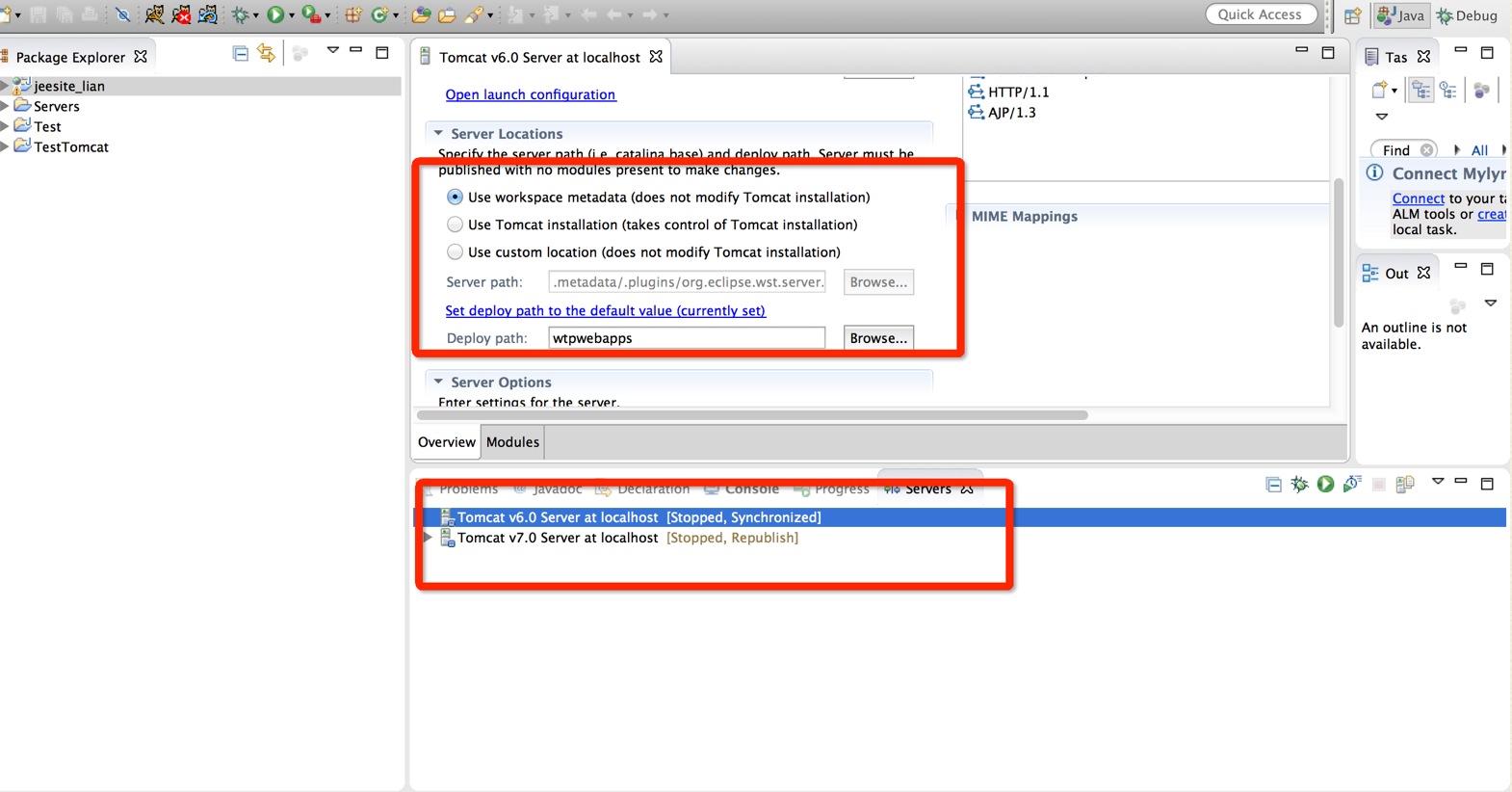Open the Progress tab
1512x792 pixels.
[x=832, y=488]
